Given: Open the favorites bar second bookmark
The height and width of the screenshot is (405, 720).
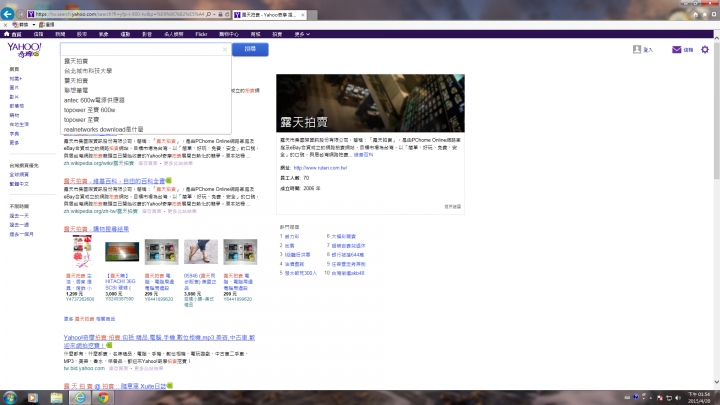Looking at the screenshot, I should 47,25.
